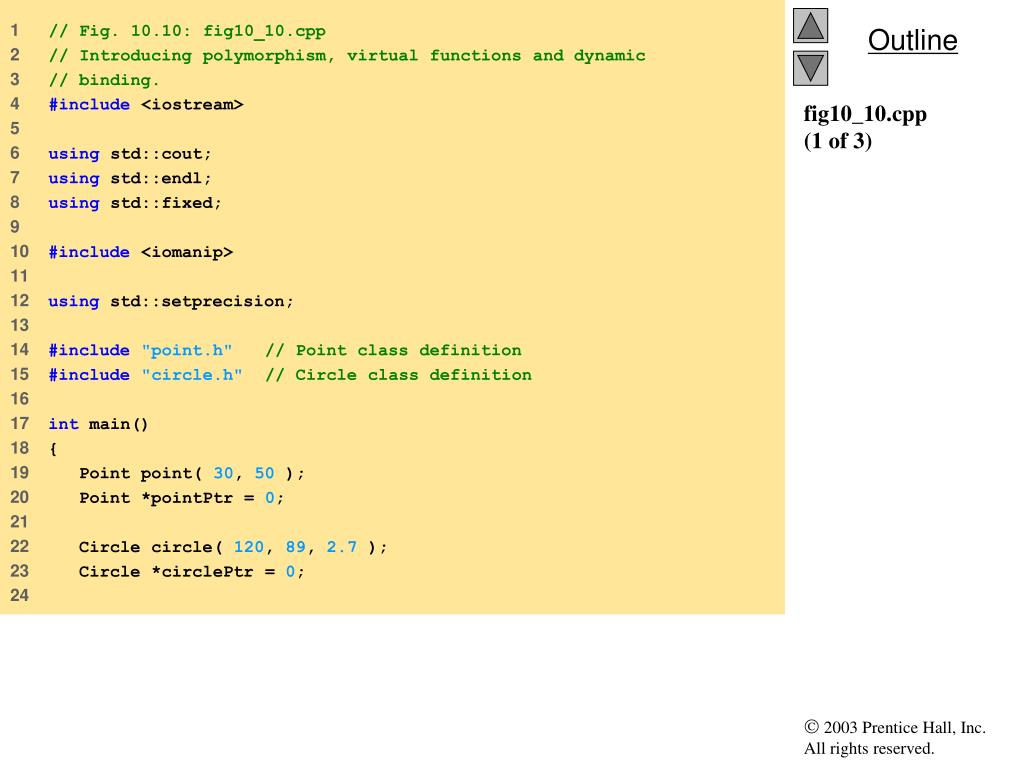The image size is (1024, 768).
Task: Click the "using std::fixed;" statement
Action: (135, 203)
